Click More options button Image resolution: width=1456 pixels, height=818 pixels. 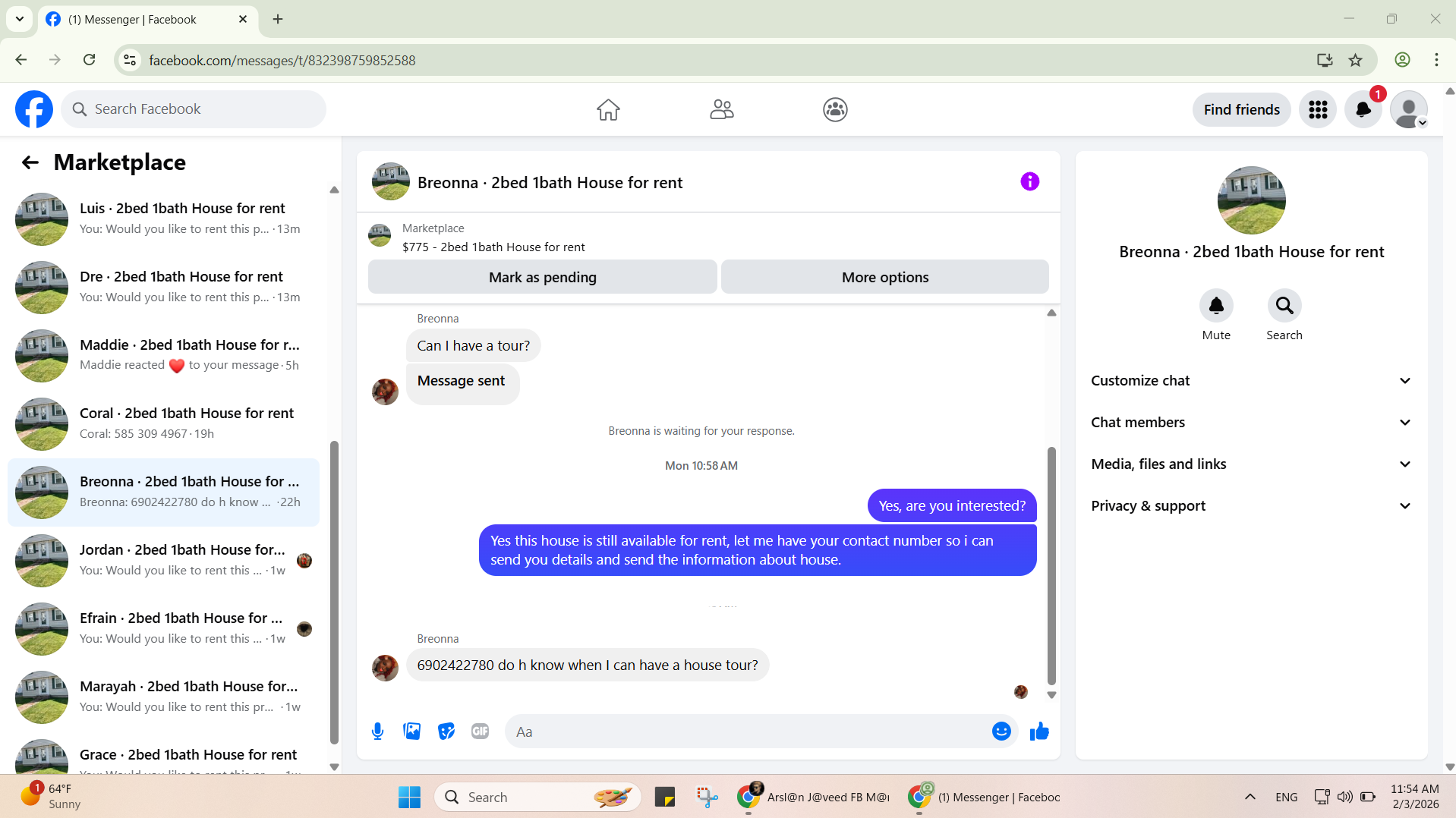885,277
